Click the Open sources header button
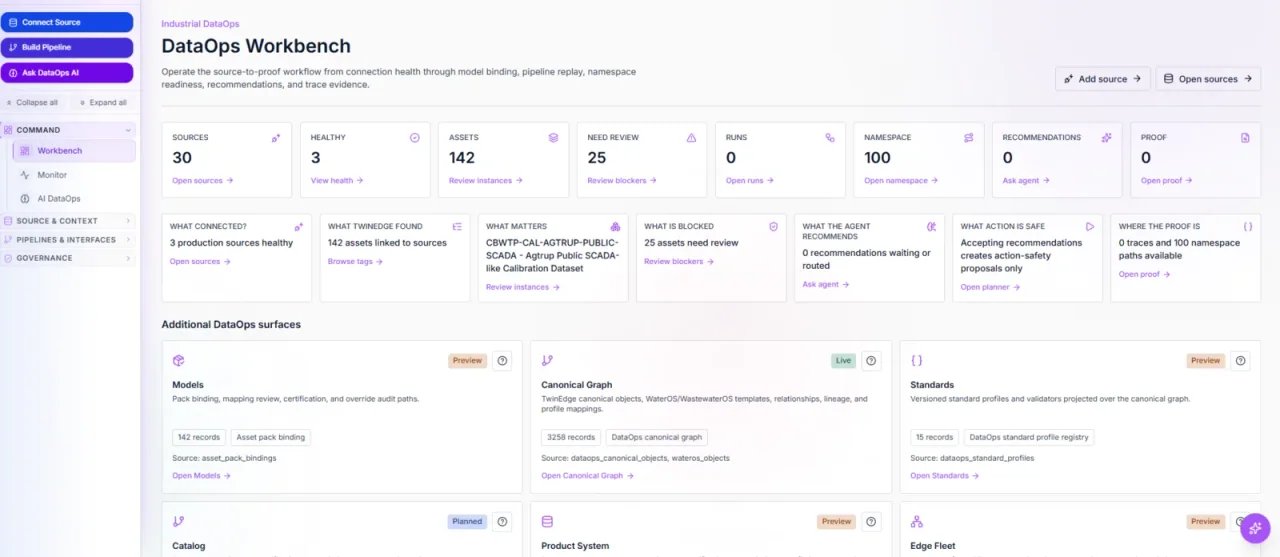This screenshot has width=1280, height=557. click(x=1208, y=79)
